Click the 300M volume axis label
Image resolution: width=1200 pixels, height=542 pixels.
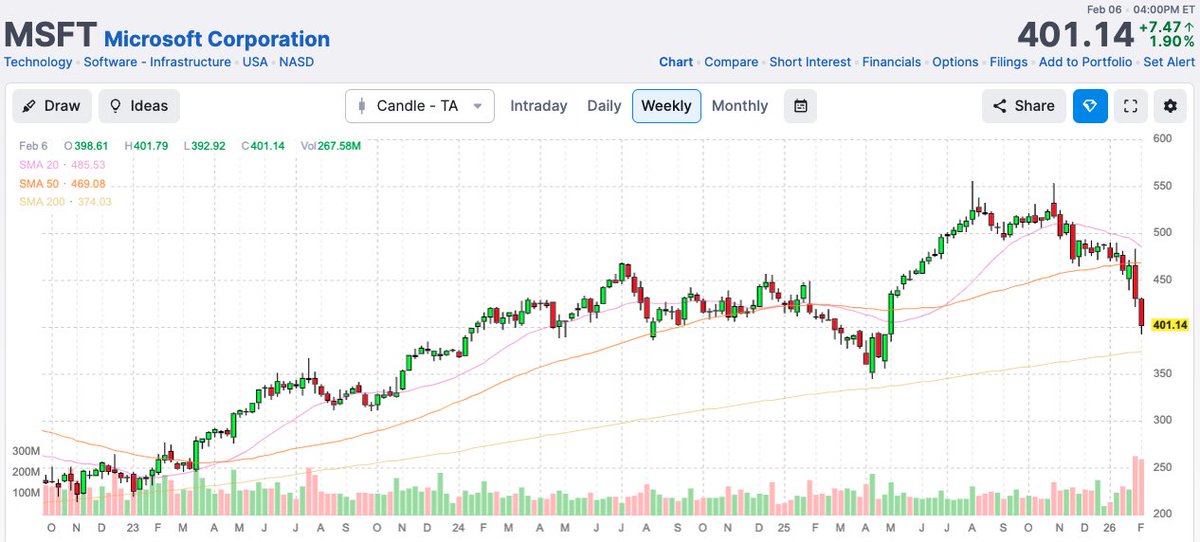[24, 452]
